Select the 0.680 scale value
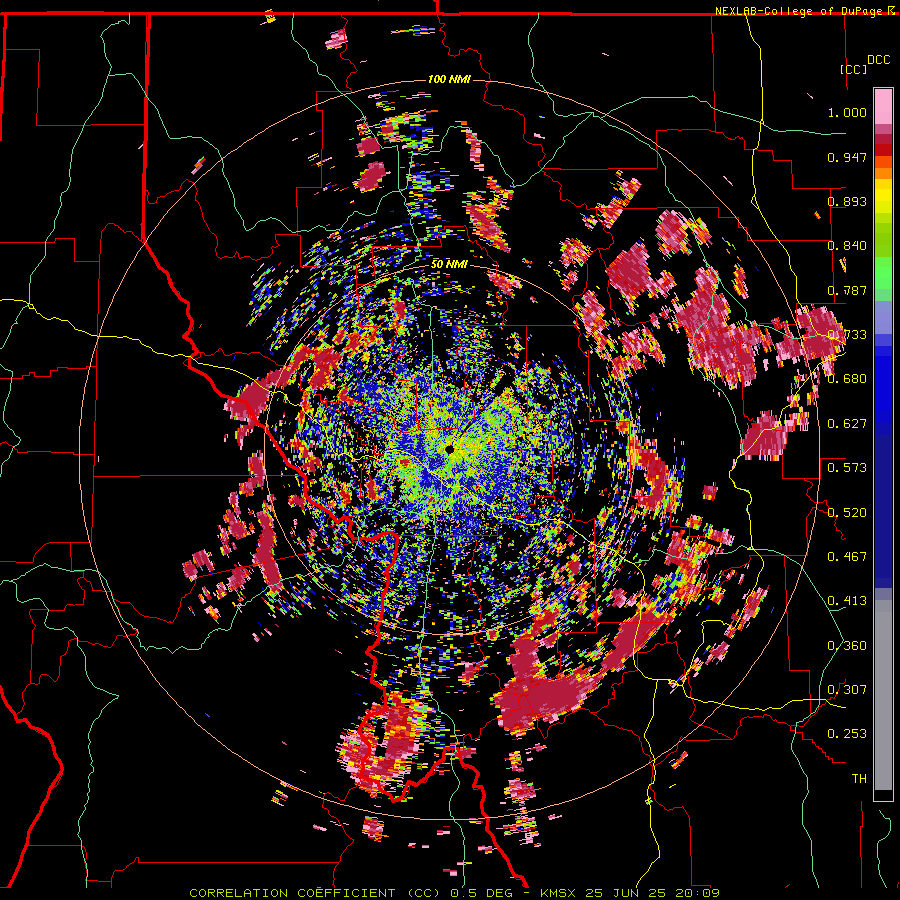 click(847, 379)
